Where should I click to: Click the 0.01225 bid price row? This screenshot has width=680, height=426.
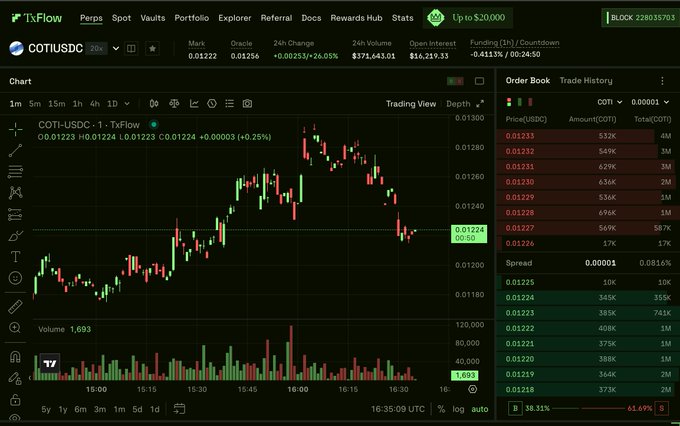588,282
